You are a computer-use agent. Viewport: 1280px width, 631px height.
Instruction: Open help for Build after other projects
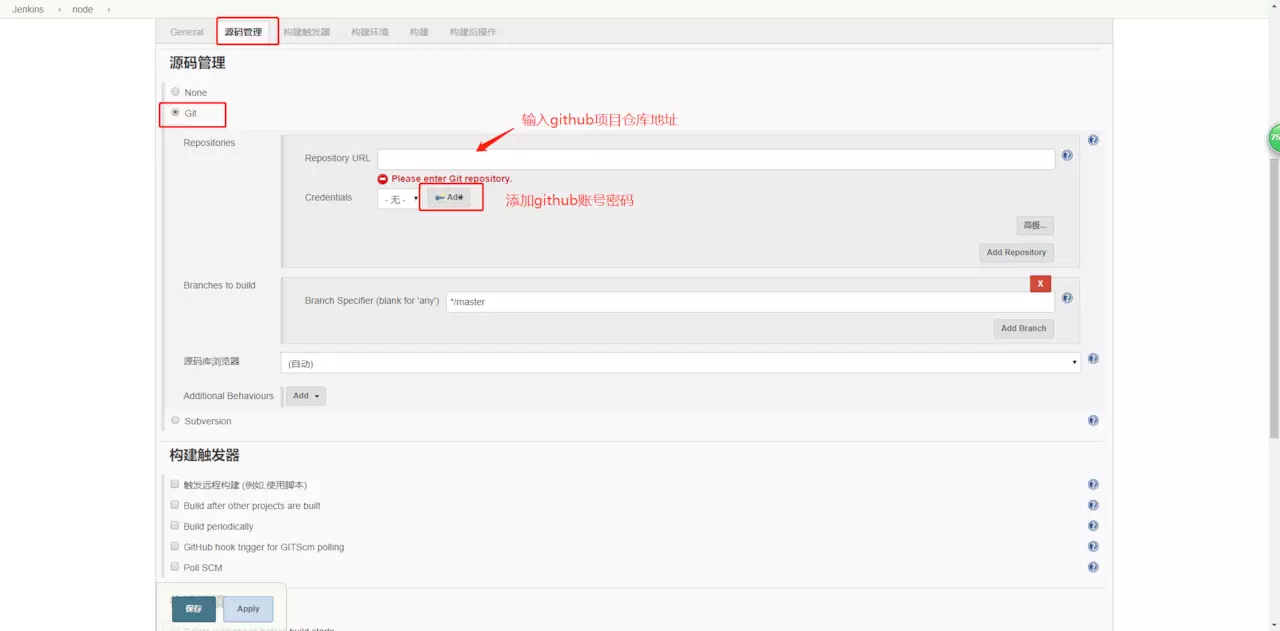click(1093, 506)
